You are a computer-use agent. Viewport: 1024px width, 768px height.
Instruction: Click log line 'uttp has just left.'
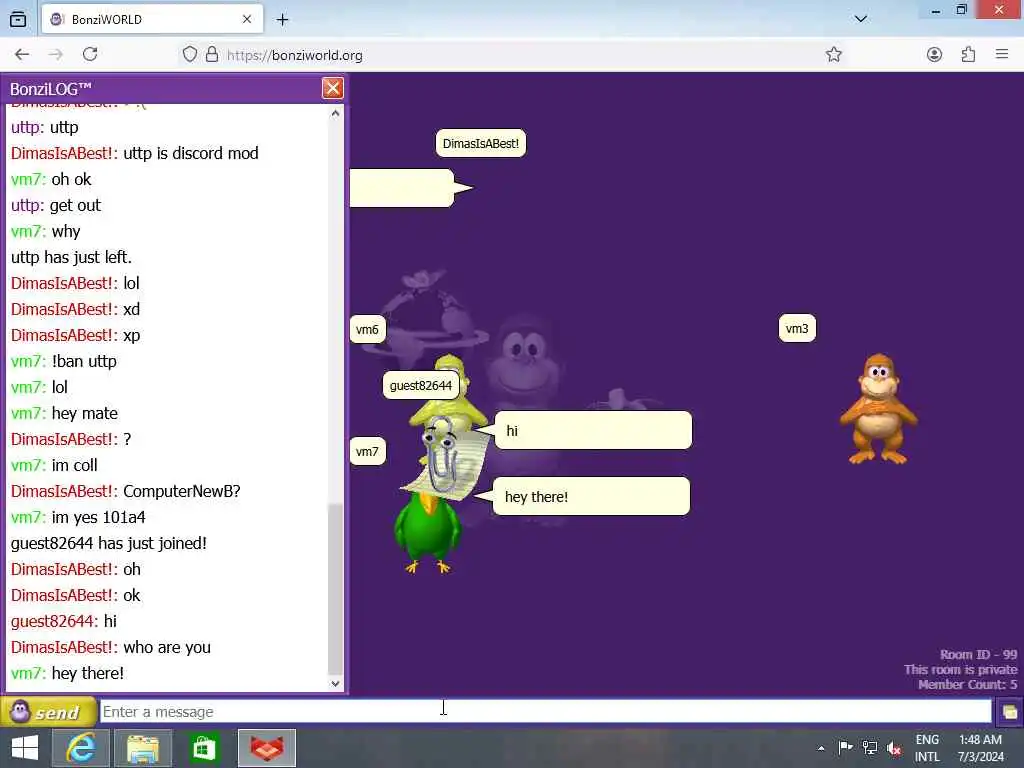click(x=71, y=257)
